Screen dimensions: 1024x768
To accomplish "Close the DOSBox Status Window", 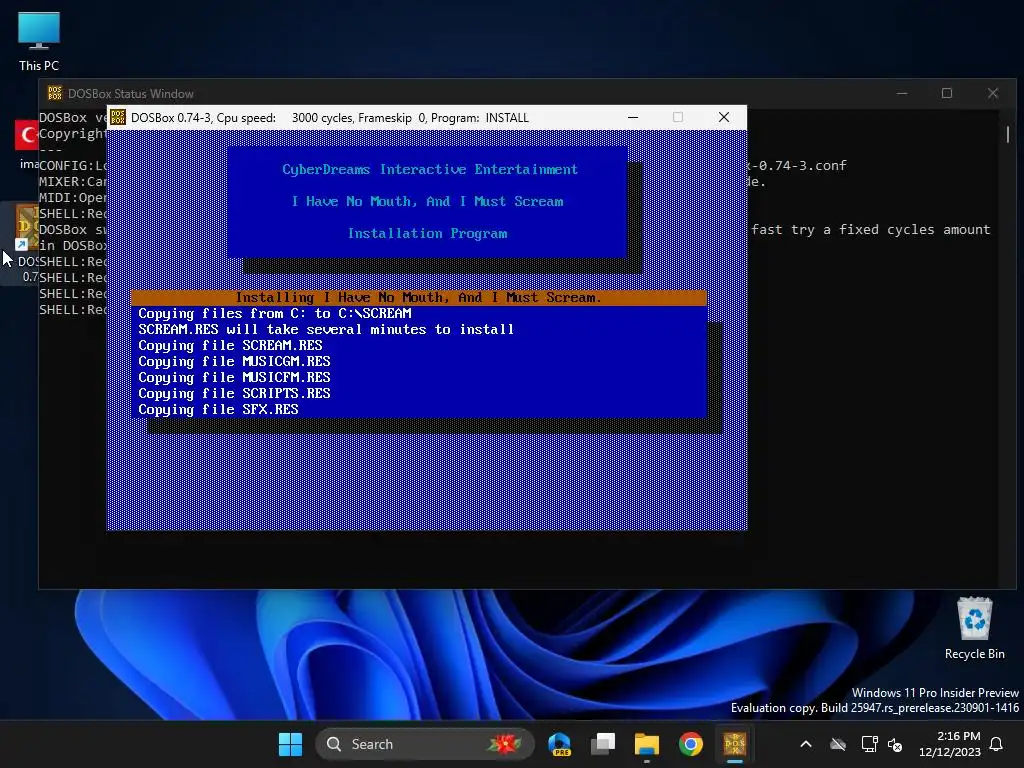I will 993,93.
